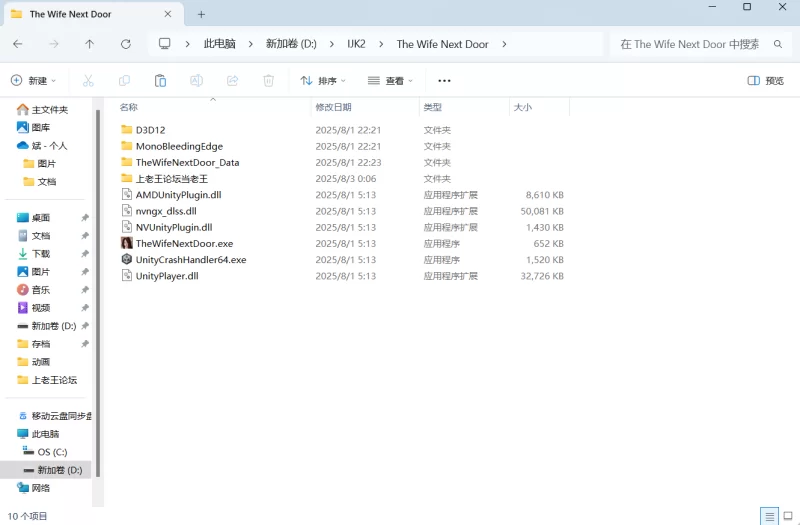
Task: Sort by 类型 column header
Action: tap(433, 107)
